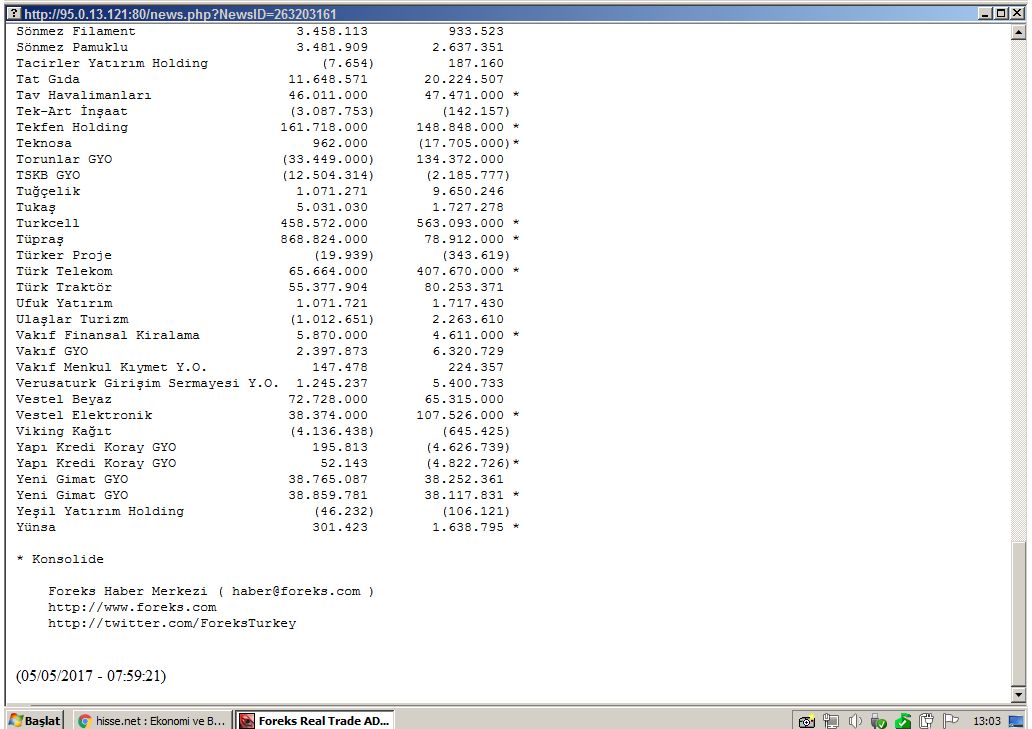Select the Teknosa row name
Screen dimensions: 1032x729
tap(44, 143)
